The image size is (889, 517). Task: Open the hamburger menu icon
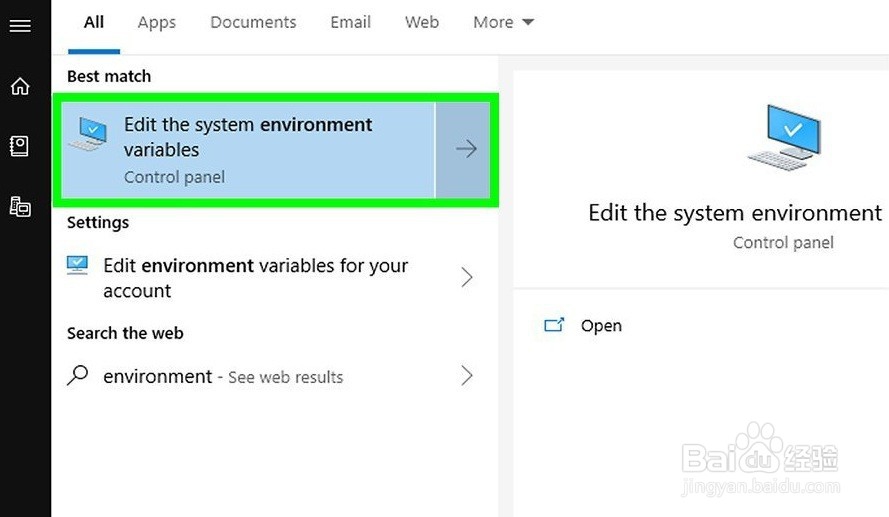click(20, 26)
